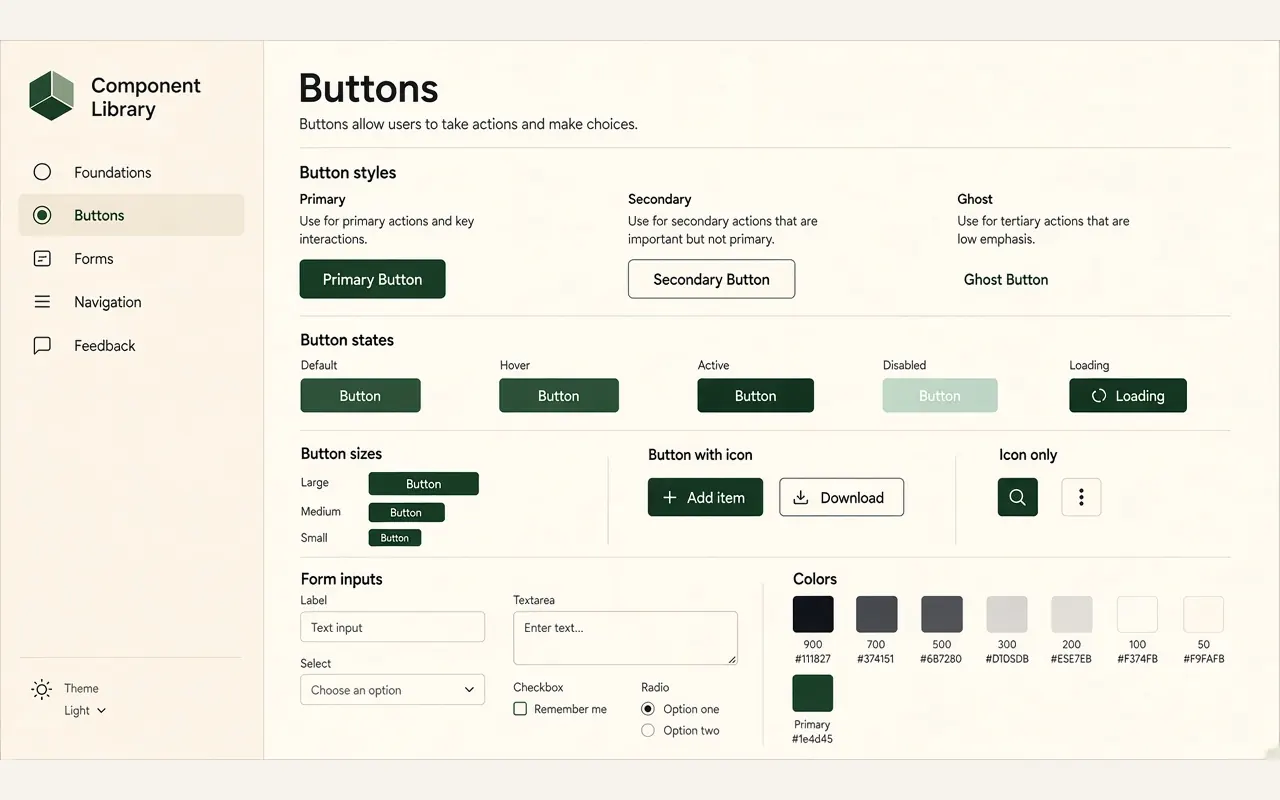The width and height of the screenshot is (1280, 800).
Task: Click the Download button
Action: tap(841, 497)
